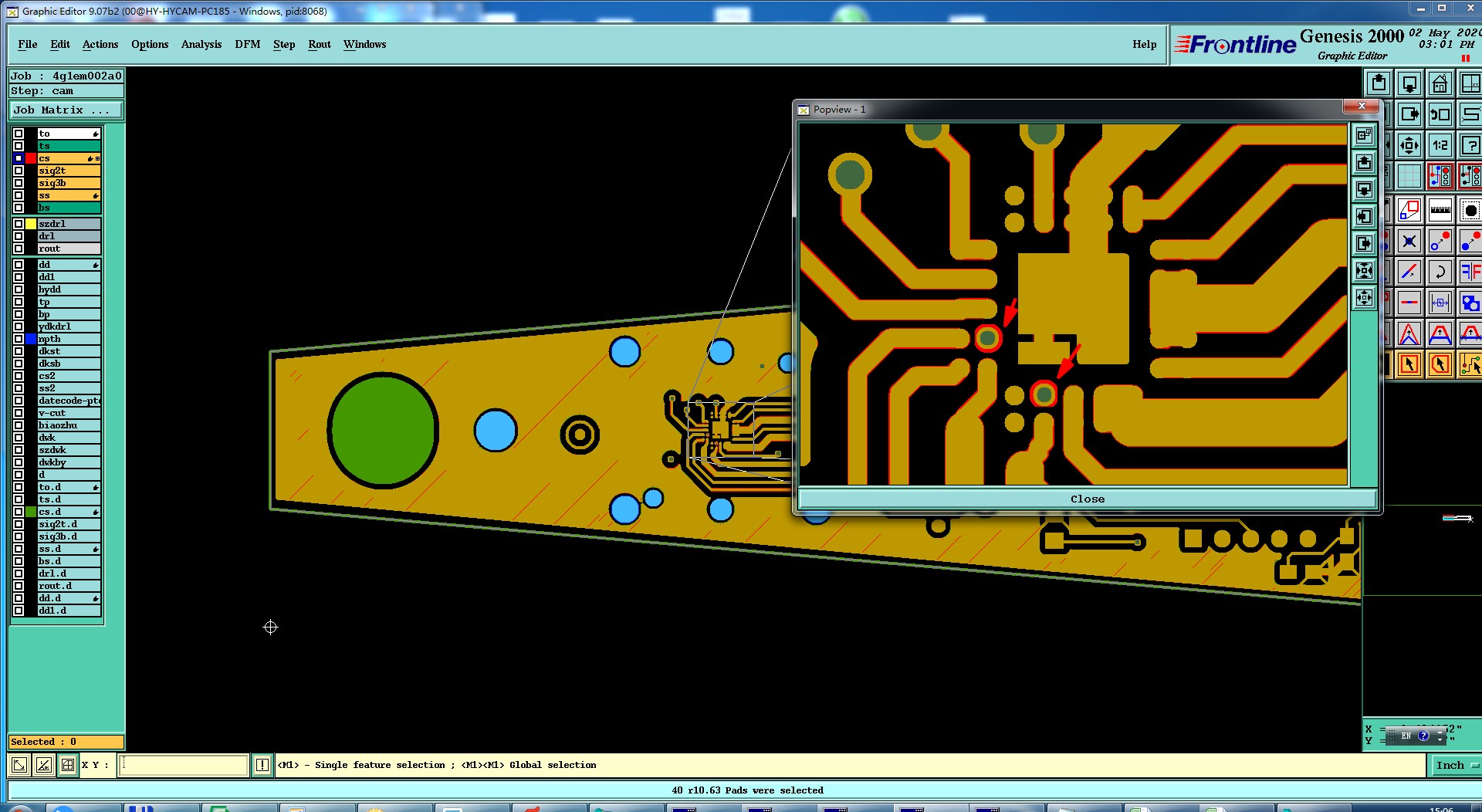
Task: Click the Popview pan down icon
Action: coord(1365,190)
